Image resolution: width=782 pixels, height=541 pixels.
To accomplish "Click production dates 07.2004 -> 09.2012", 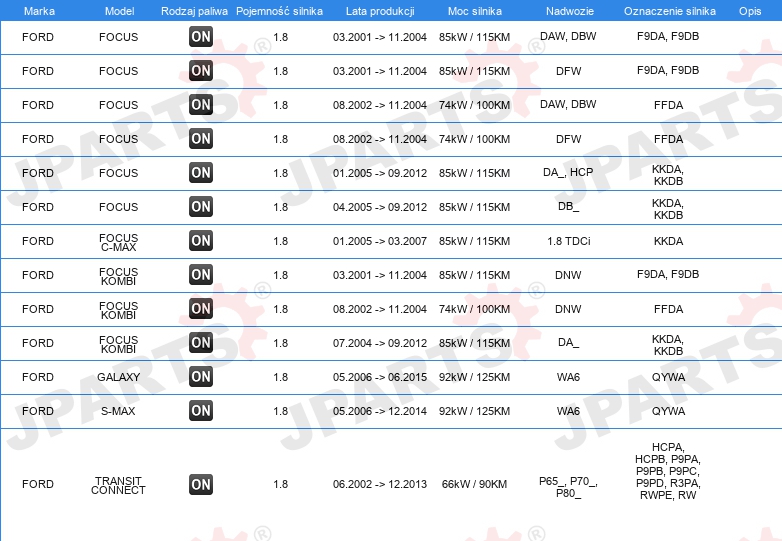I will click(380, 343).
